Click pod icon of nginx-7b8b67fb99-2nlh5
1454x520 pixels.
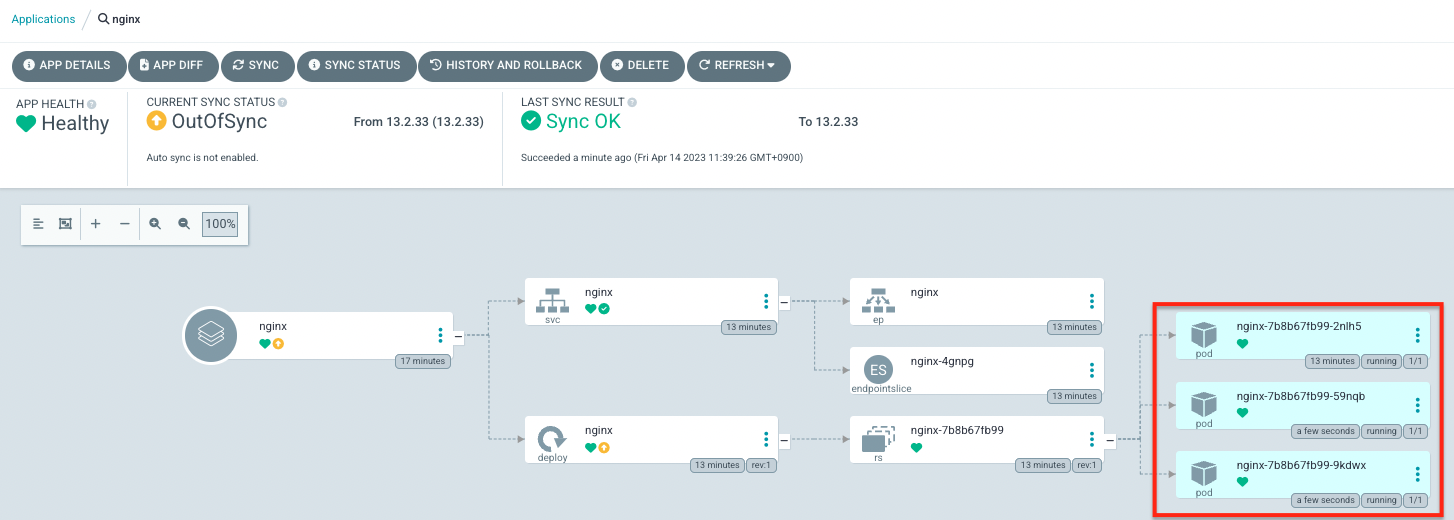tap(1204, 335)
